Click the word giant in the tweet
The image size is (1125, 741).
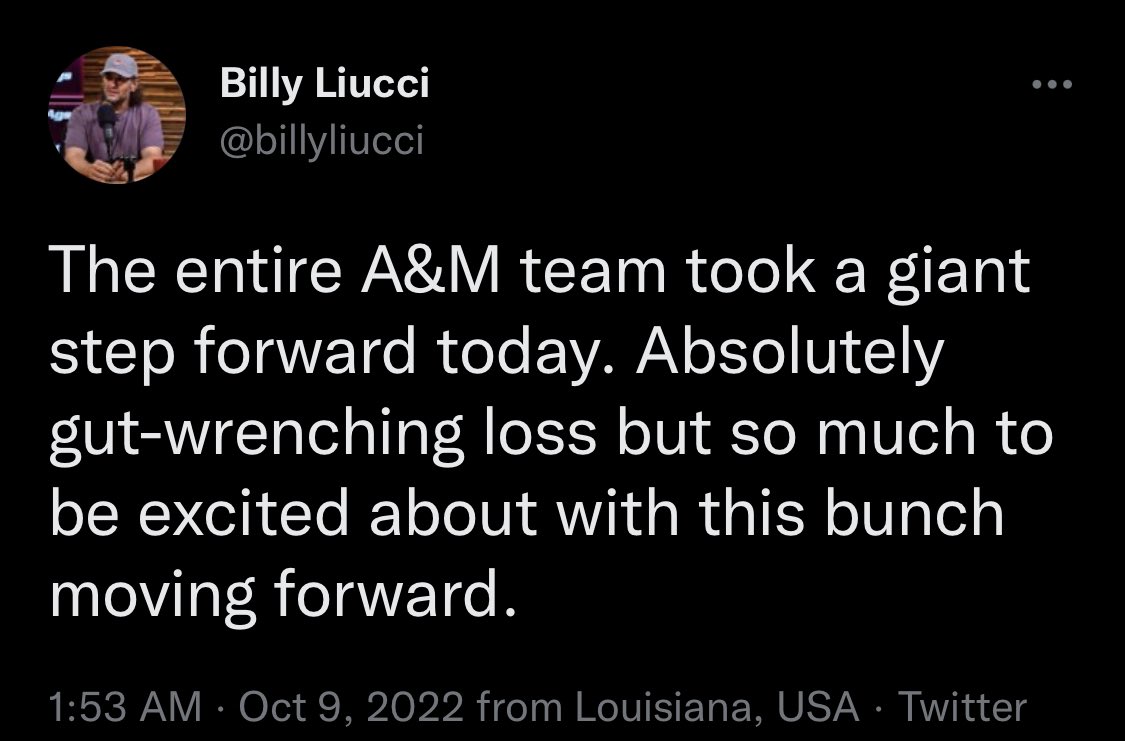coord(959,273)
